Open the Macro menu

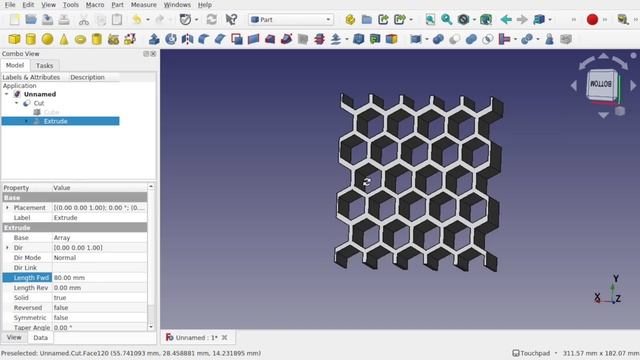click(x=95, y=5)
